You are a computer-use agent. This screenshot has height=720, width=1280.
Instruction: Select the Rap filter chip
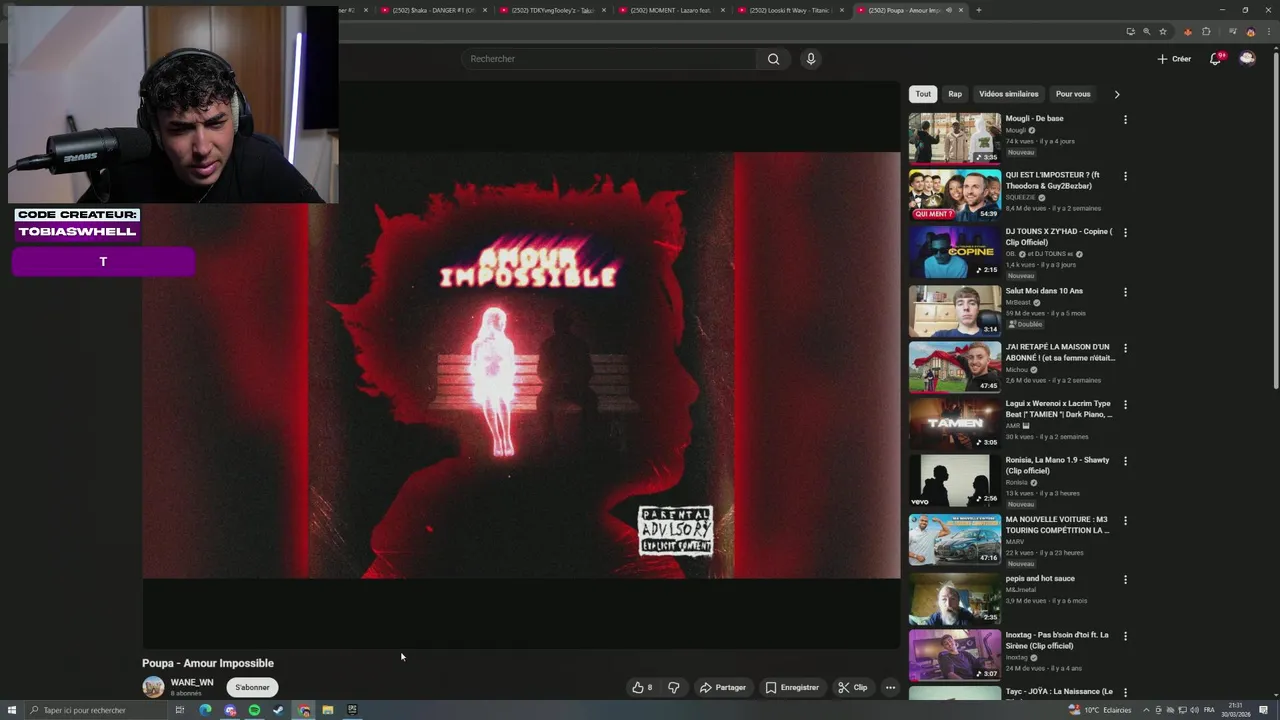click(x=955, y=94)
